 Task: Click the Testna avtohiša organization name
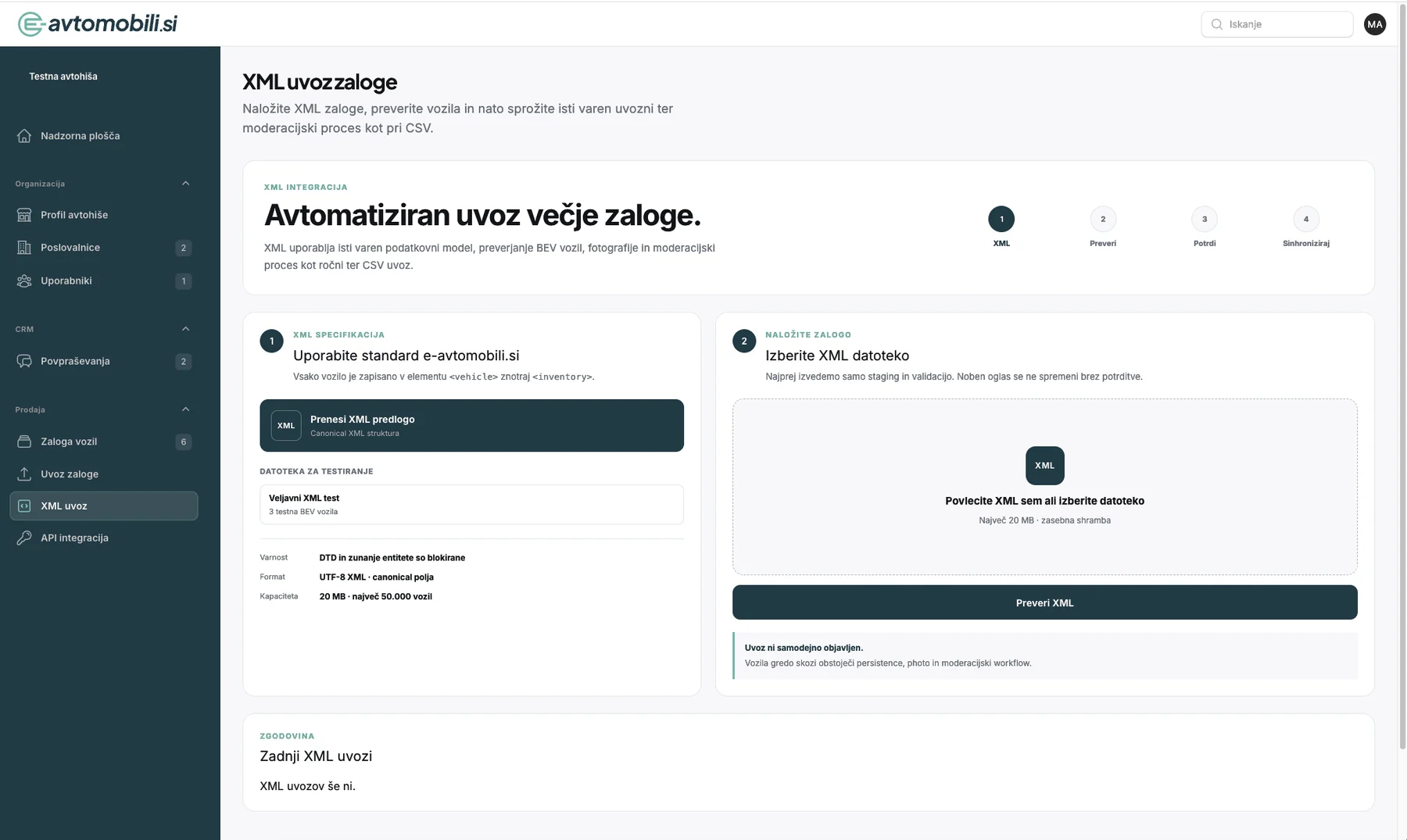(63, 77)
